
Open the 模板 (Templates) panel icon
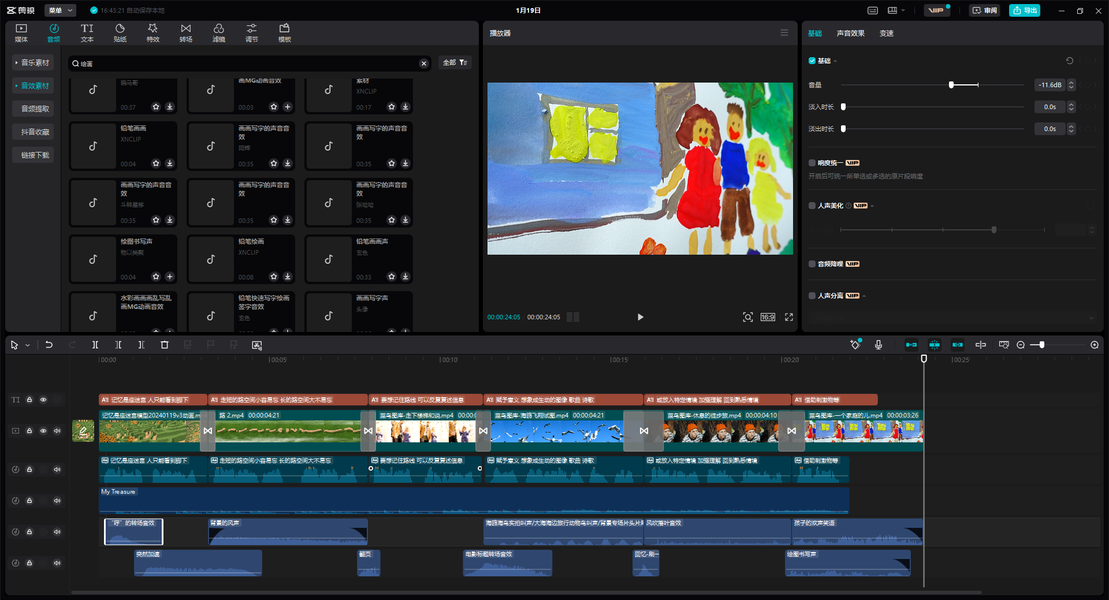[284, 33]
